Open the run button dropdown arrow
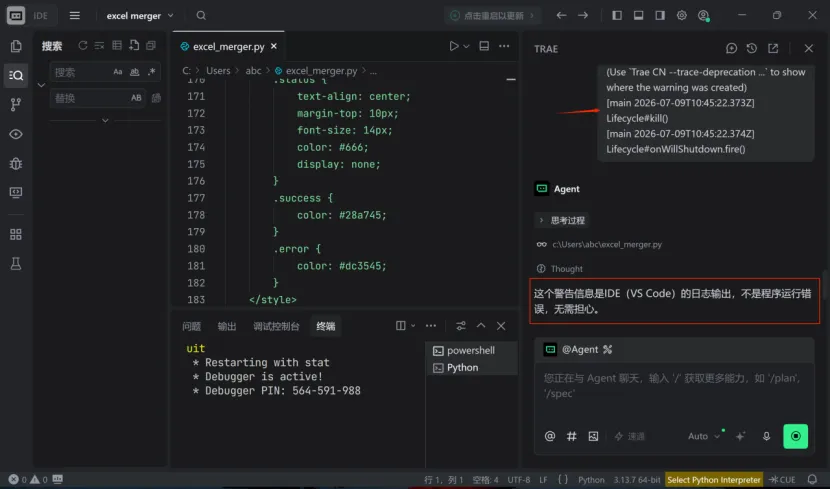This screenshot has height=490, width=830. [466, 47]
